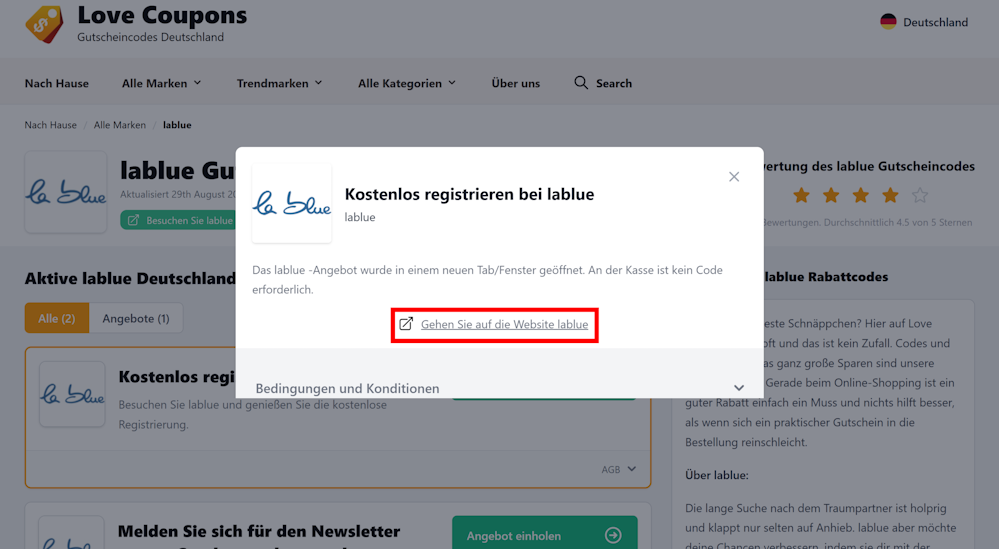Click Love Coupons site title
Screen dimensions: 999x549
click(x=162, y=15)
